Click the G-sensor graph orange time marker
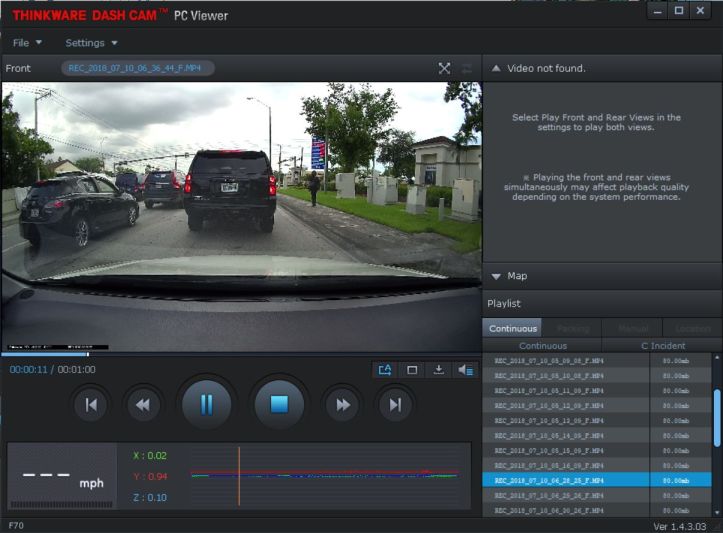Image resolution: width=723 pixels, height=533 pixels. click(x=239, y=476)
